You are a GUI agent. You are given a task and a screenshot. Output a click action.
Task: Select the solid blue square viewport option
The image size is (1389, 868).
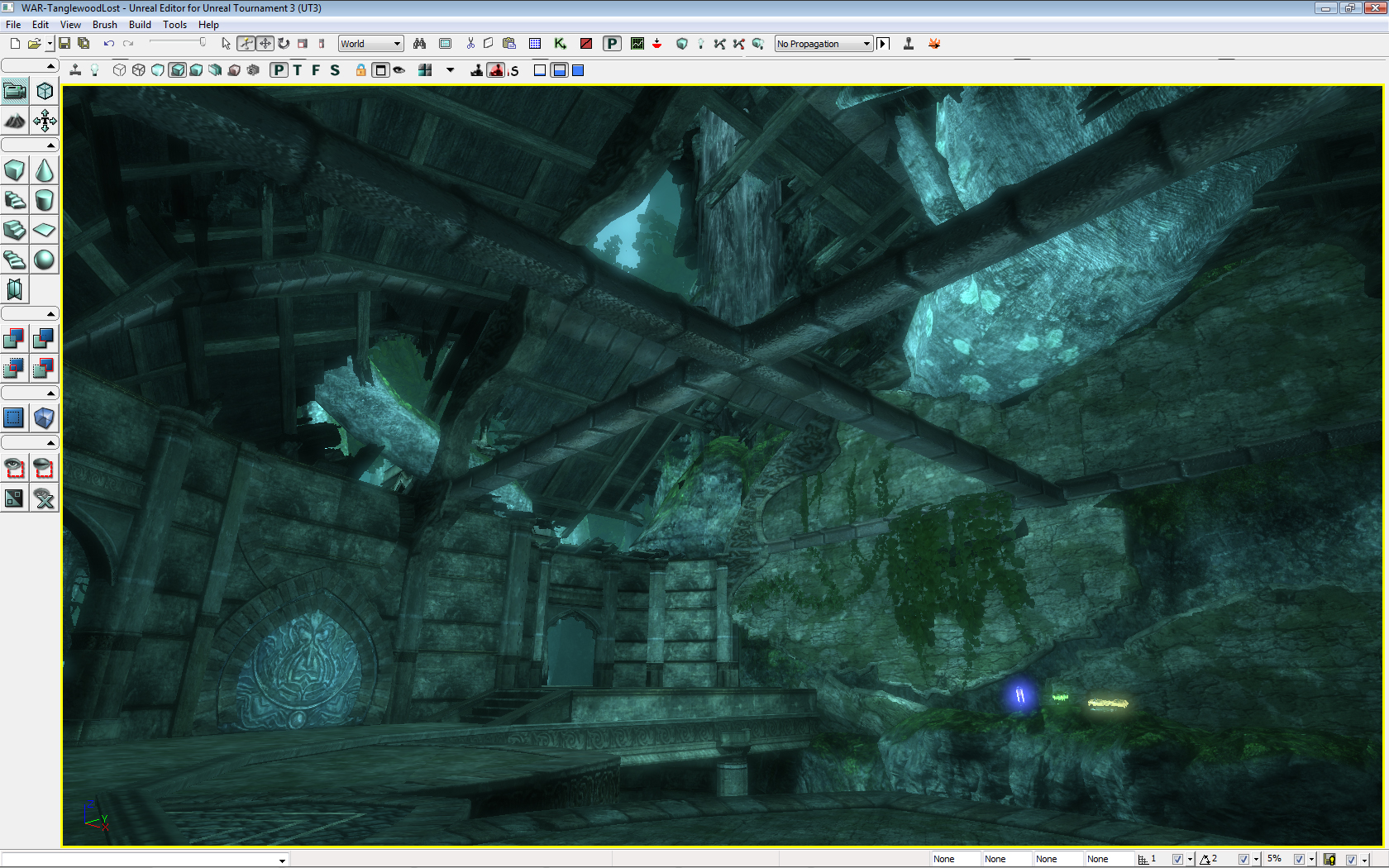pyautogui.click(x=578, y=70)
